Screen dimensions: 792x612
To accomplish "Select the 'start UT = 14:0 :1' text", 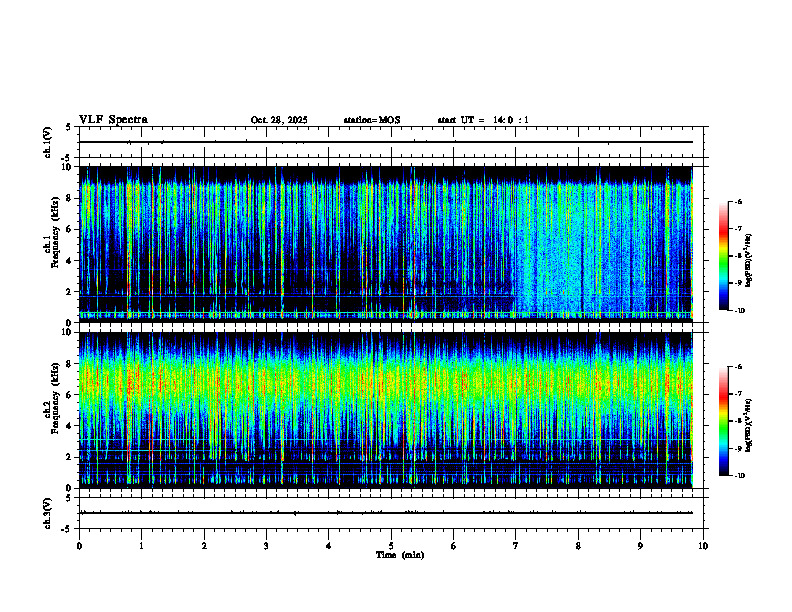I will point(483,120).
